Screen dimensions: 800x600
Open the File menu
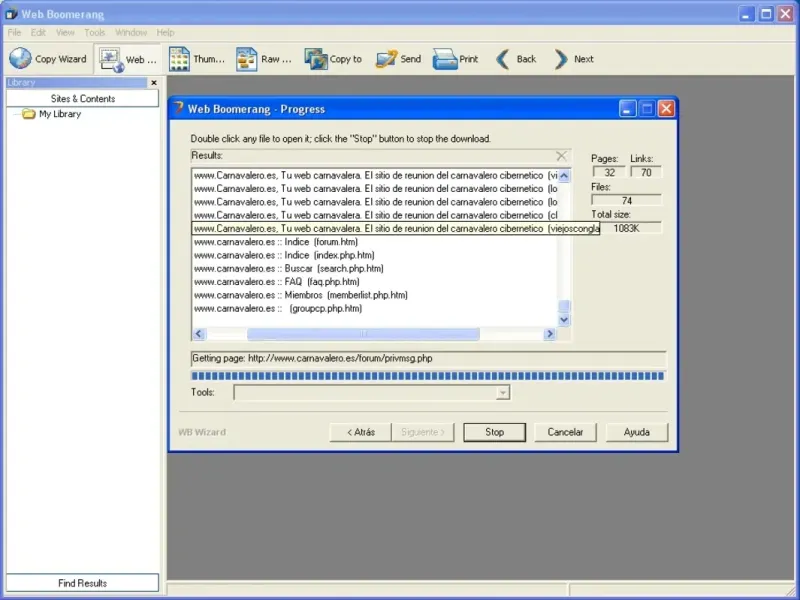coord(14,32)
